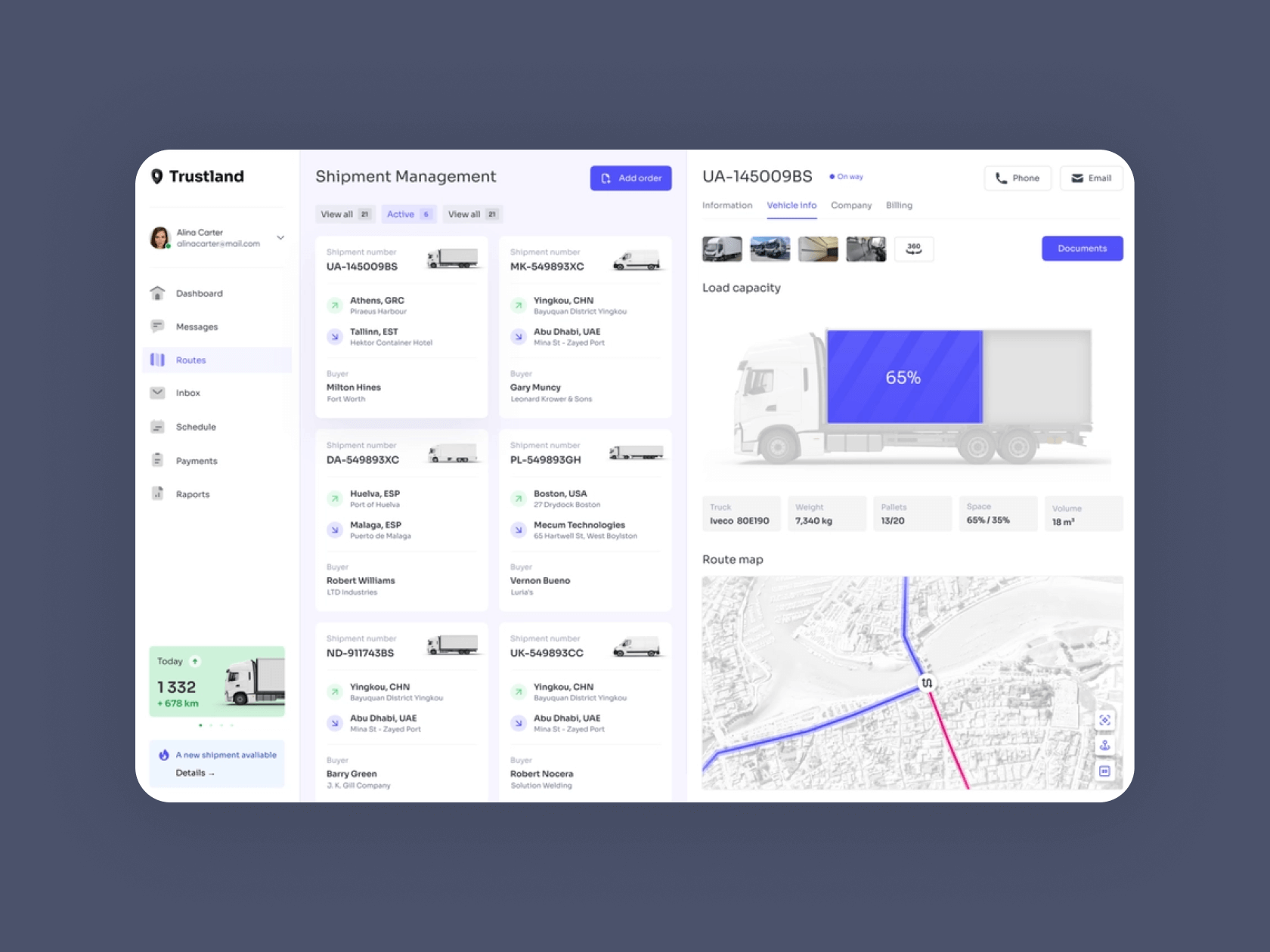
Task: Select the Routes map icon
Action: click(x=157, y=360)
